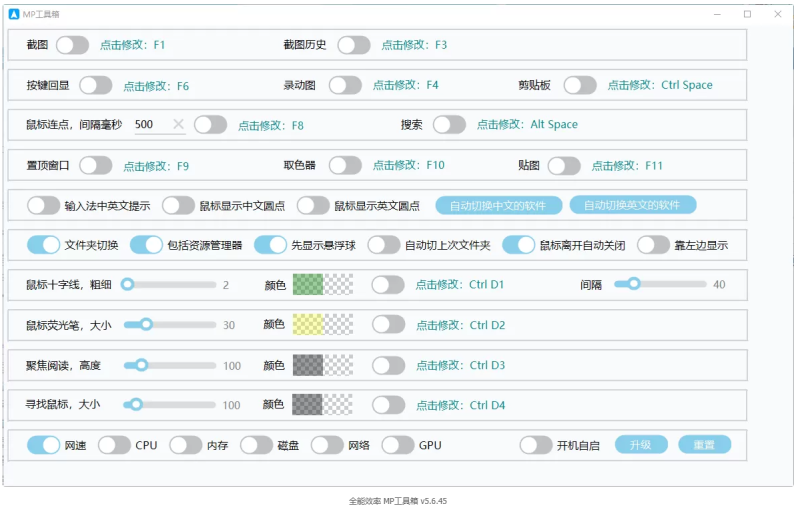Modify 搜索 hotkey Alt Space
Image resolution: width=800 pixels, height=506 pixels.
click(x=527, y=124)
